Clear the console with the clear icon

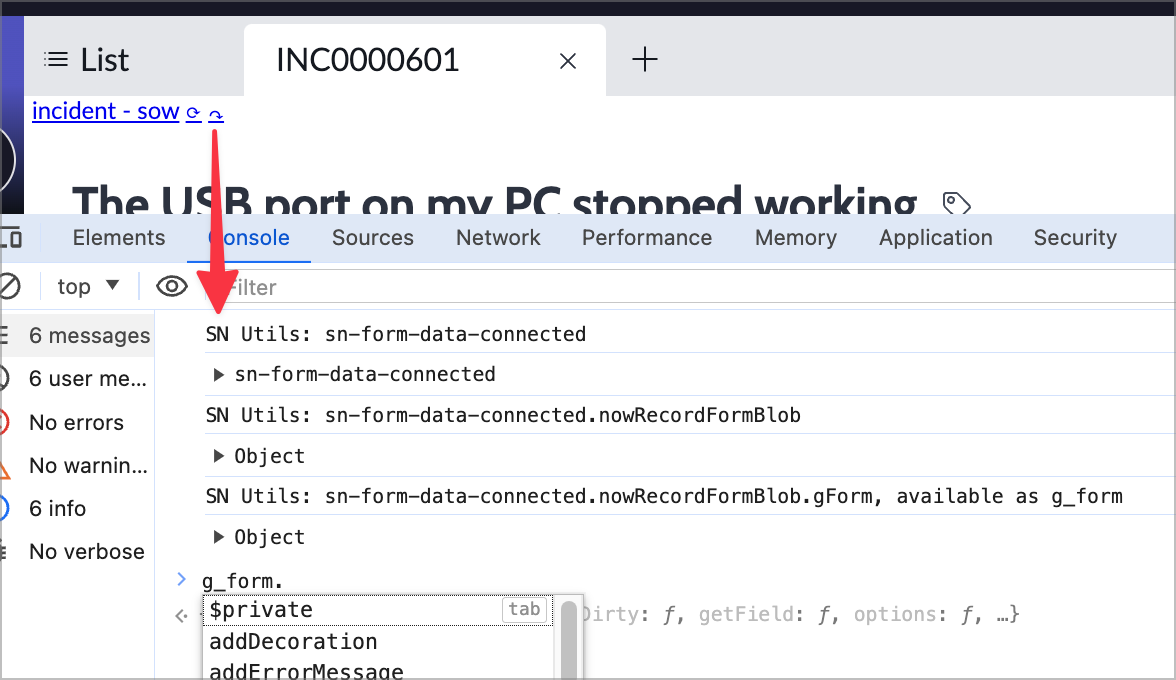(x=10, y=286)
